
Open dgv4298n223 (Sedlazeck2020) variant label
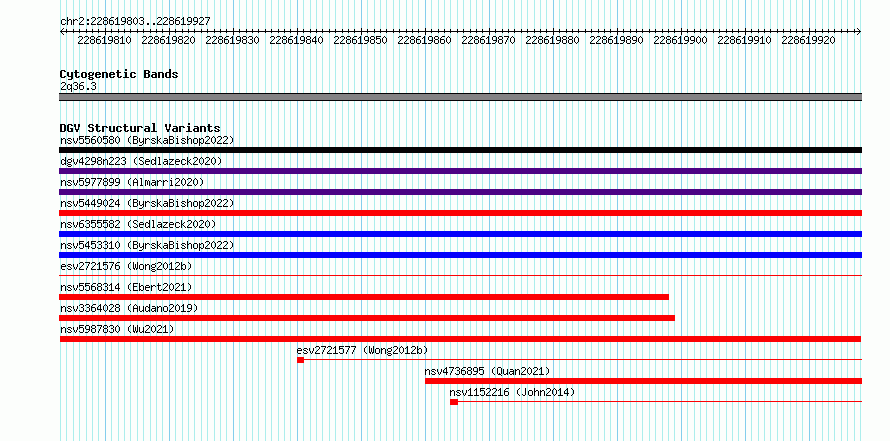click(141, 161)
